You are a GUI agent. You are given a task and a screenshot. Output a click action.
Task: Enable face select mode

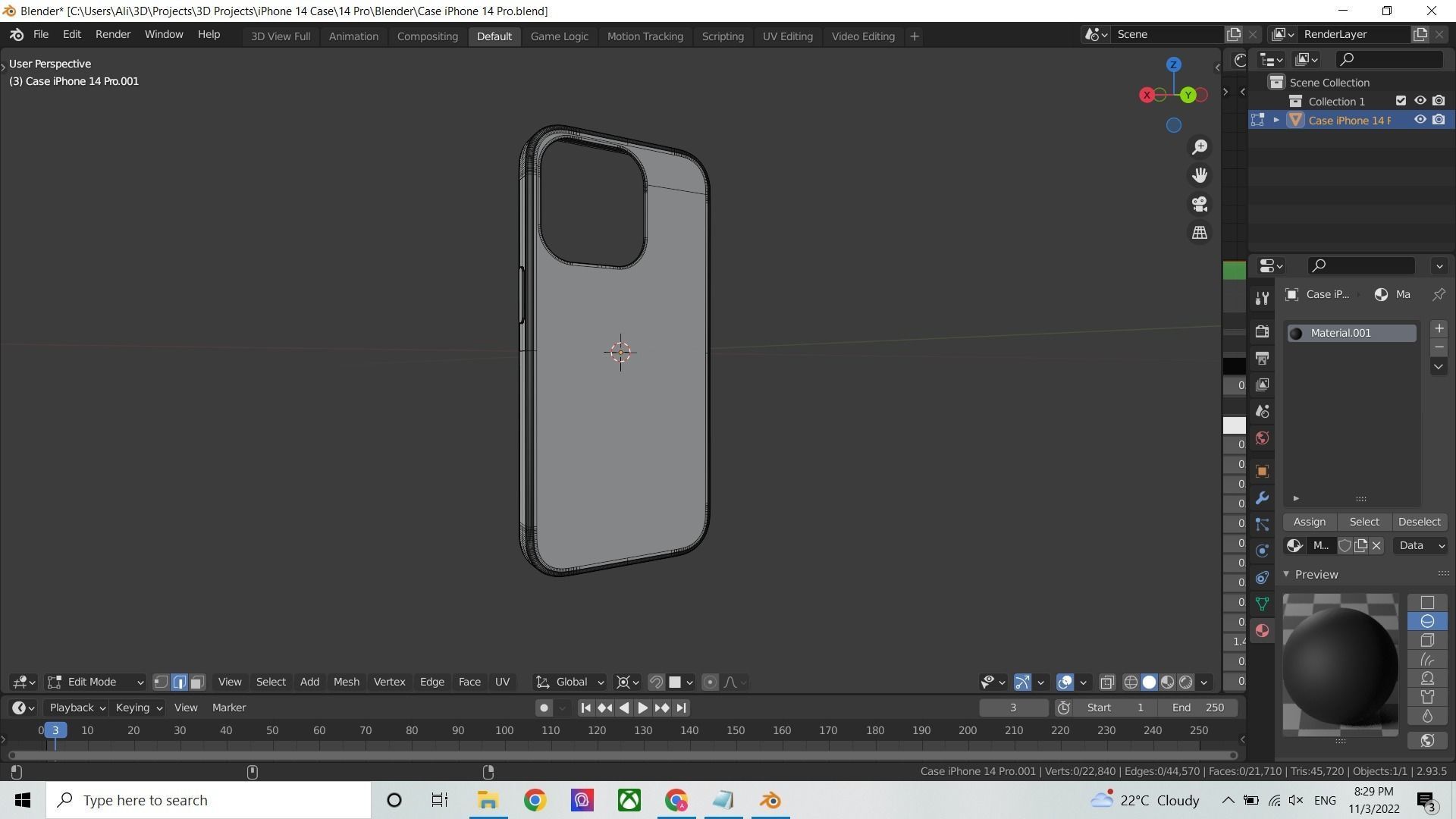[x=197, y=682]
